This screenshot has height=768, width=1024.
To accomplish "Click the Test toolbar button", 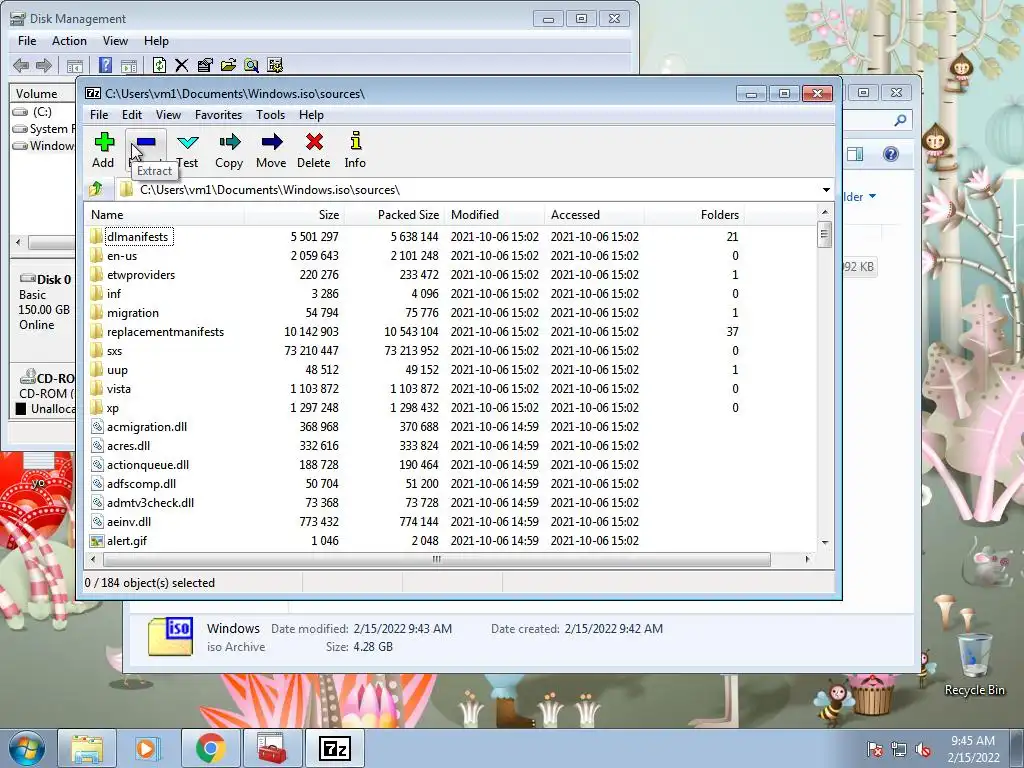I will pyautogui.click(x=187, y=150).
